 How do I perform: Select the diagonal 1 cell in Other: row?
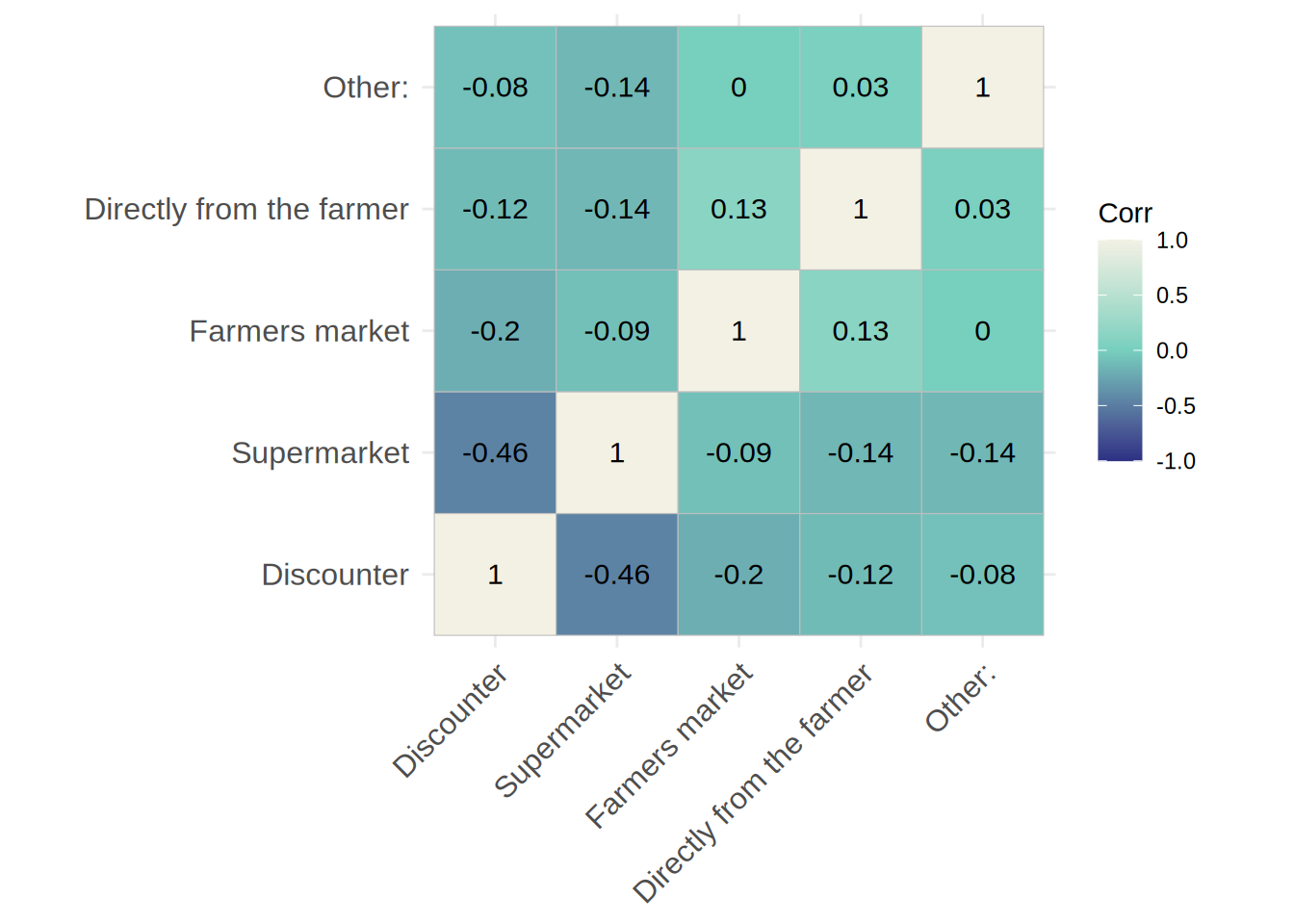pyautogui.click(x=982, y=88)
